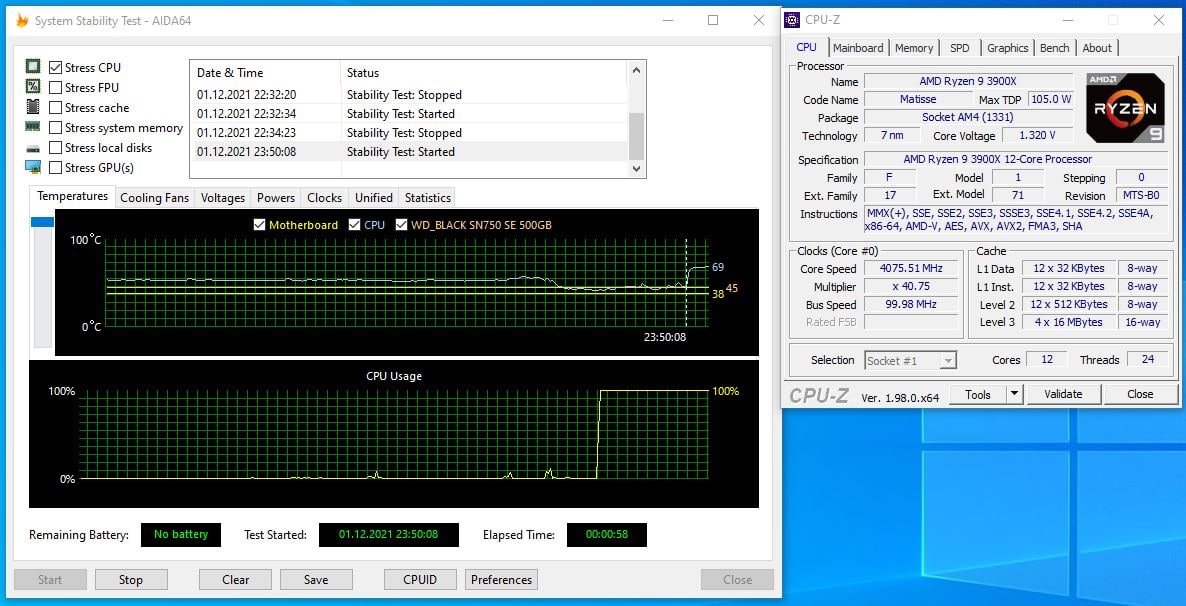Click the Close button in CPU-Z footer

[x=1140, y=394]
